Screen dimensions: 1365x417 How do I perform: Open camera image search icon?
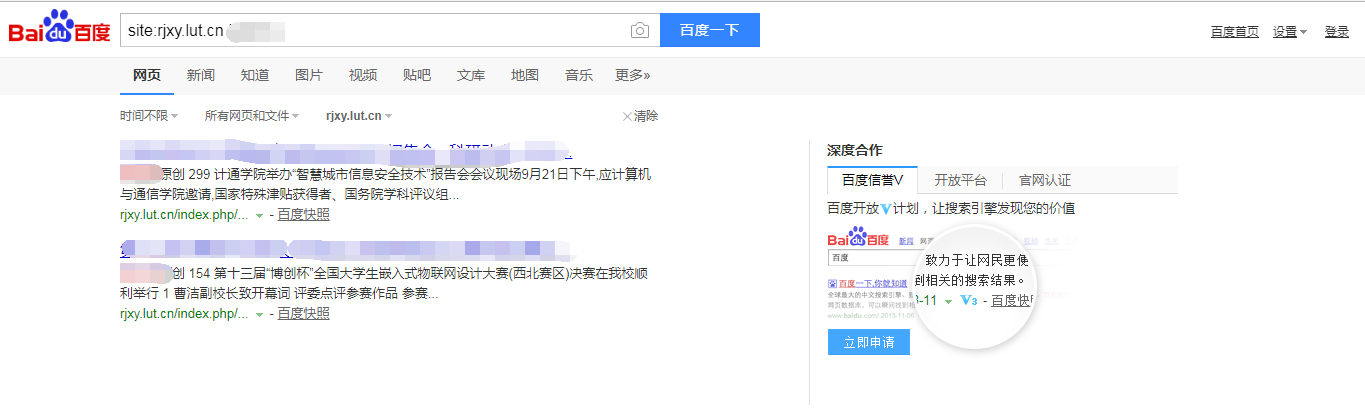640,30
